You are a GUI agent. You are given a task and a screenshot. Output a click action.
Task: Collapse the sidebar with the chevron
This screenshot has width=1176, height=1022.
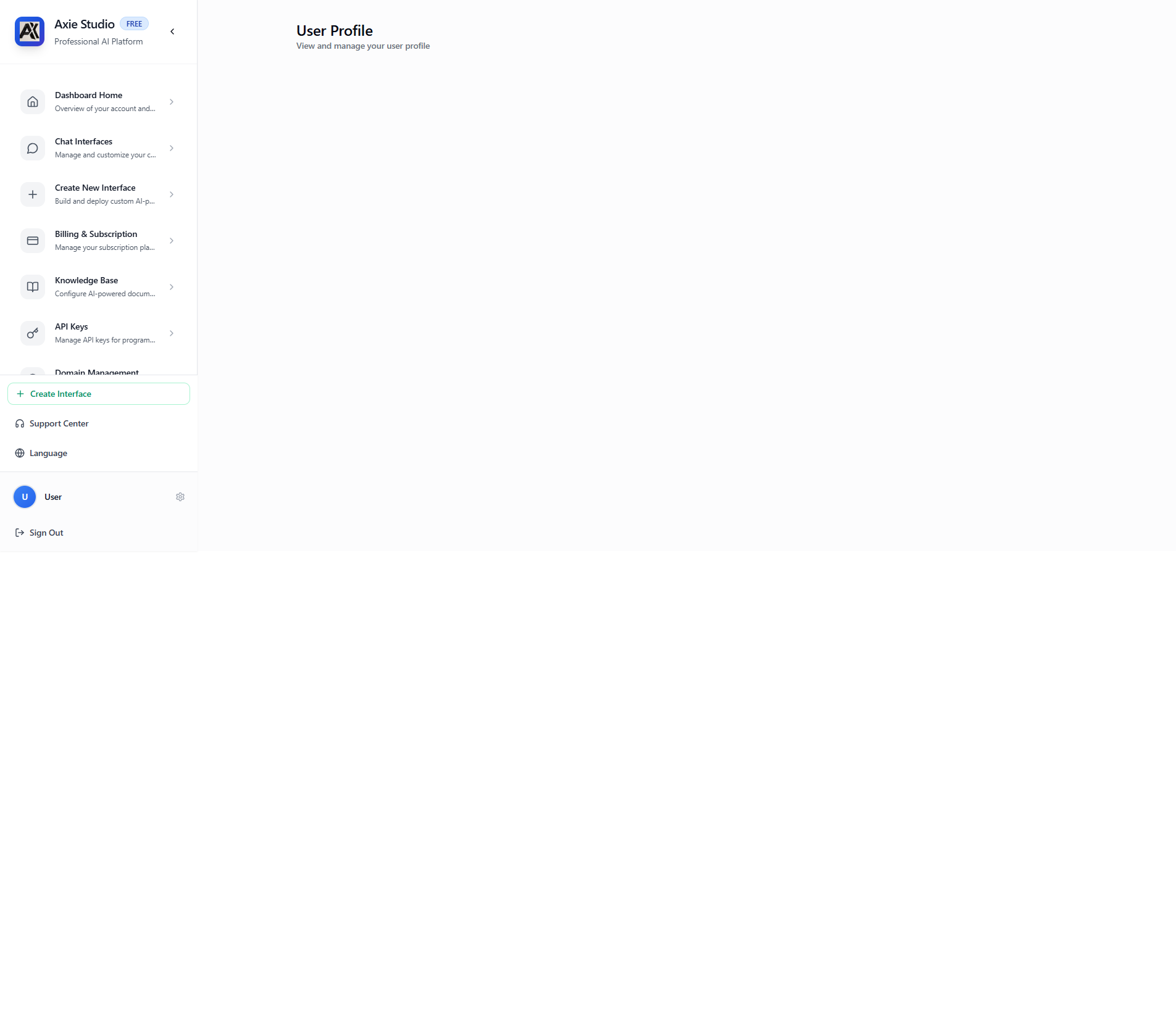pos(172,31)
